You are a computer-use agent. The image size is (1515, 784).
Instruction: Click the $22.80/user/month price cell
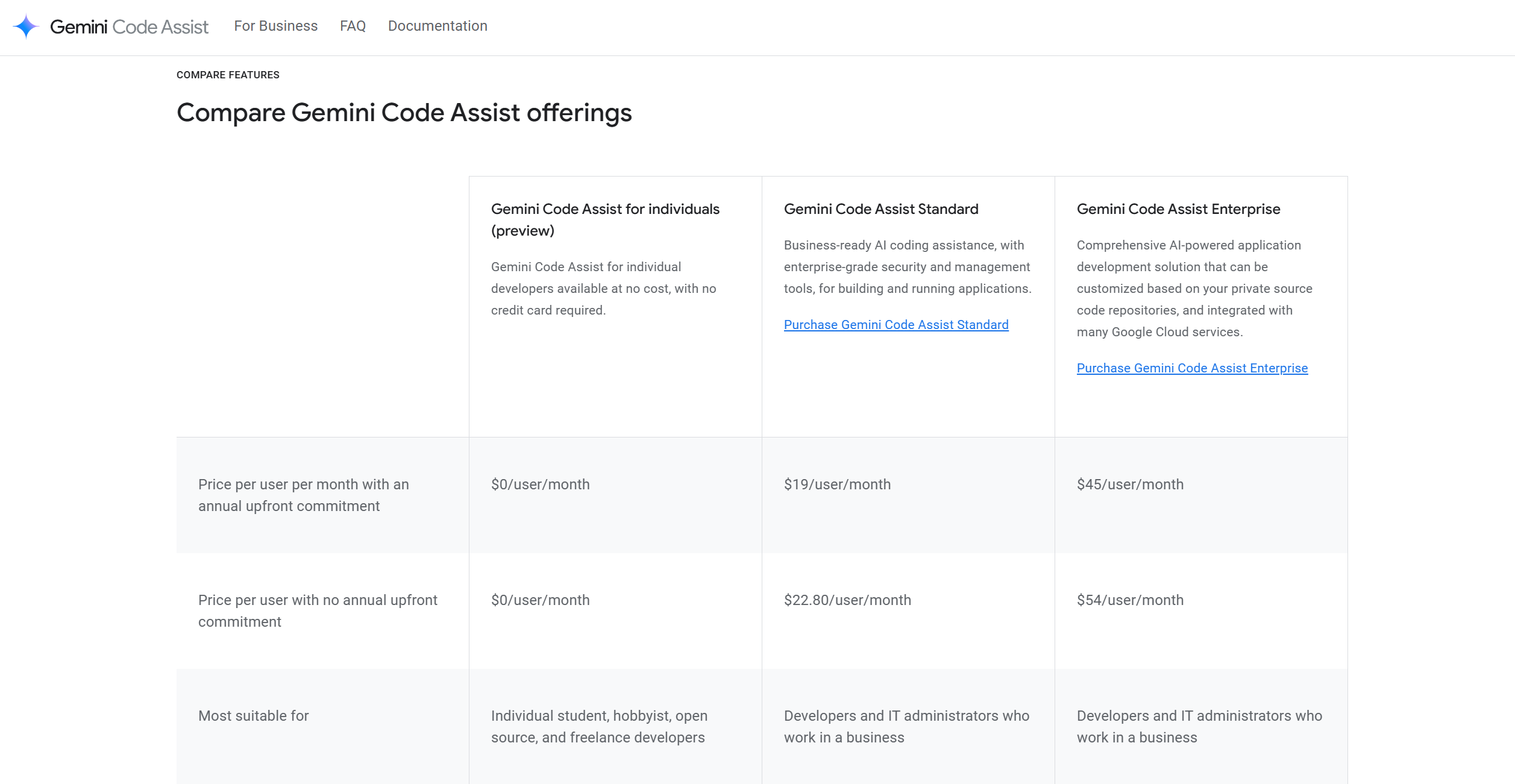[847, 600]
